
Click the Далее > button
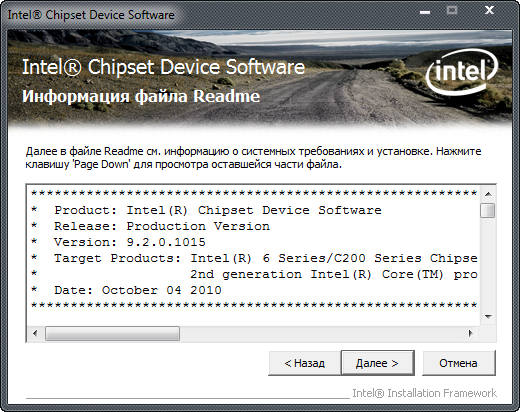click(378, 363)
